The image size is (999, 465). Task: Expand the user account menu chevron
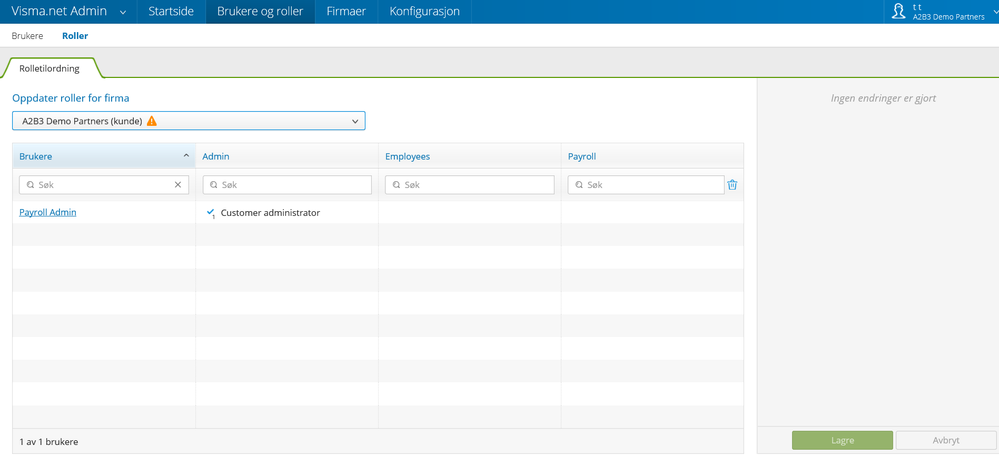(x=995, y=11)
